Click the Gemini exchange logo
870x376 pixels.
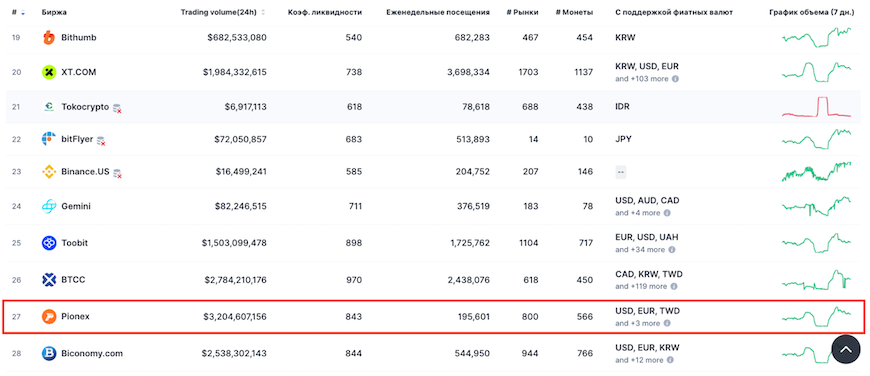tap(49, 206)
